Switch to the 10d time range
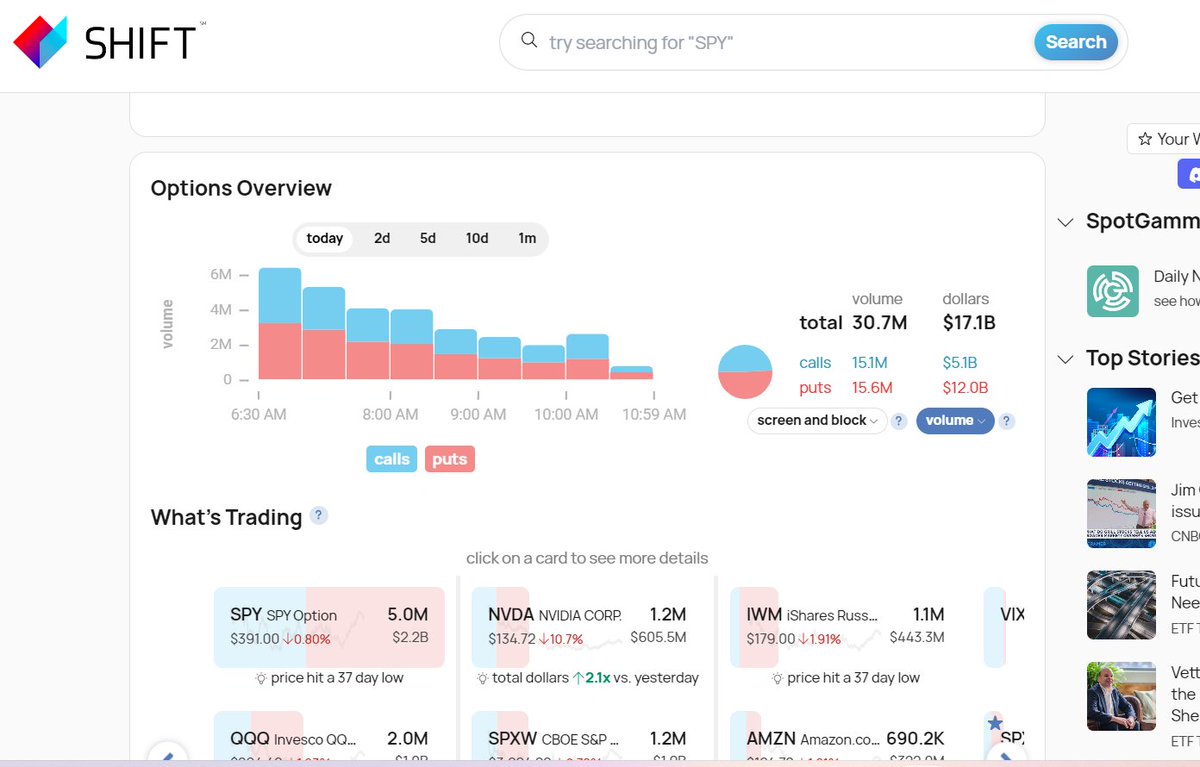Viewport: 1200px width, 767px height. (477, 238)
